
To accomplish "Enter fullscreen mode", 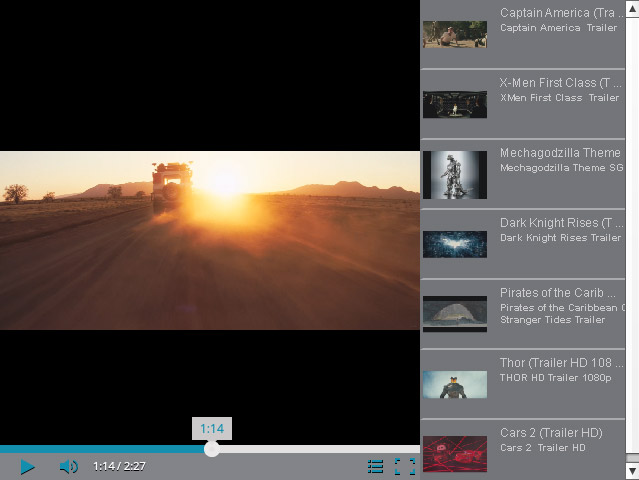I will tap(405, 467).
